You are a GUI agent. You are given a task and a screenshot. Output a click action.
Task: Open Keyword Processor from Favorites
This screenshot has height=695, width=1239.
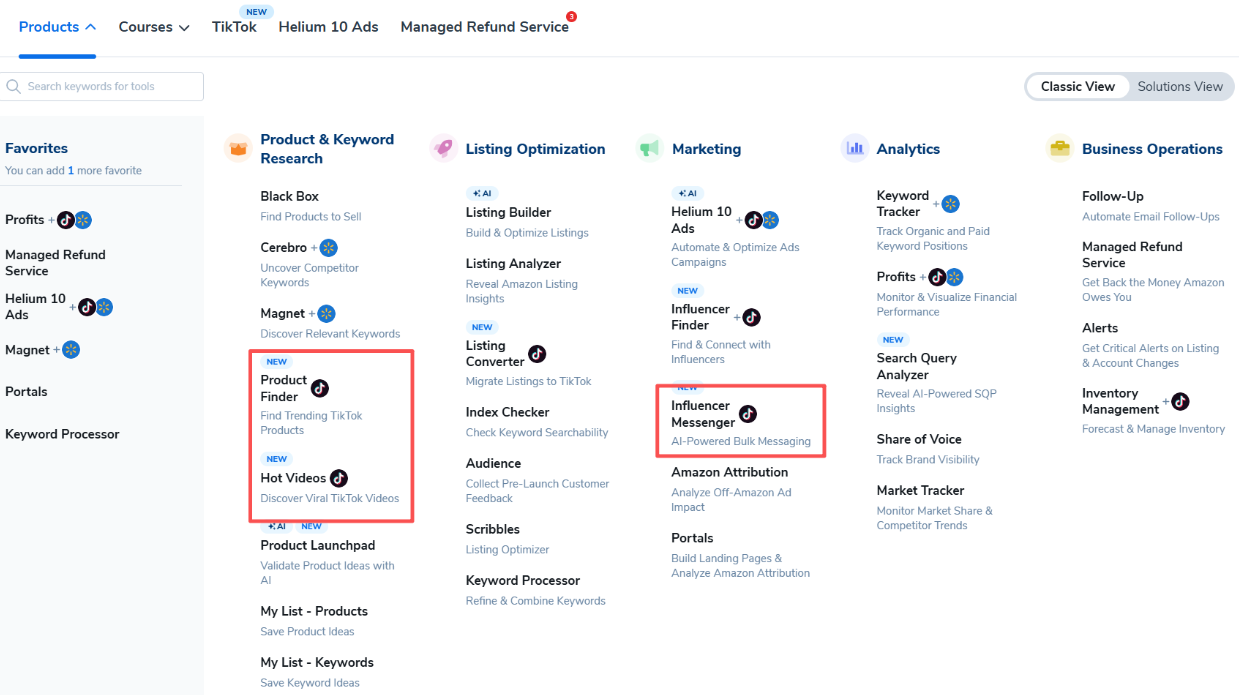tap(62, 434)
